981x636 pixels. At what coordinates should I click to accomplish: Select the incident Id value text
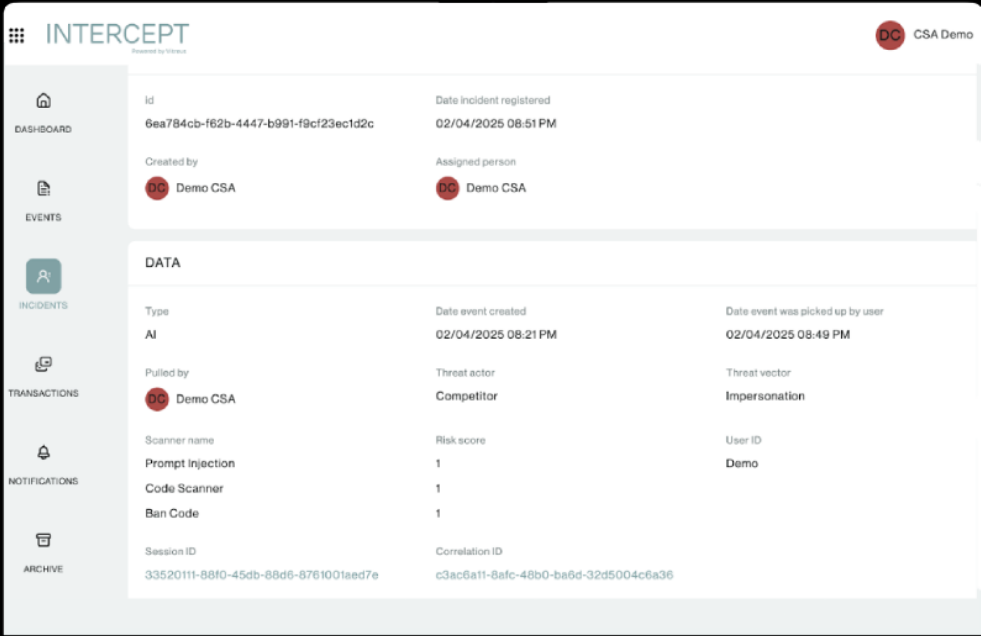262,123
